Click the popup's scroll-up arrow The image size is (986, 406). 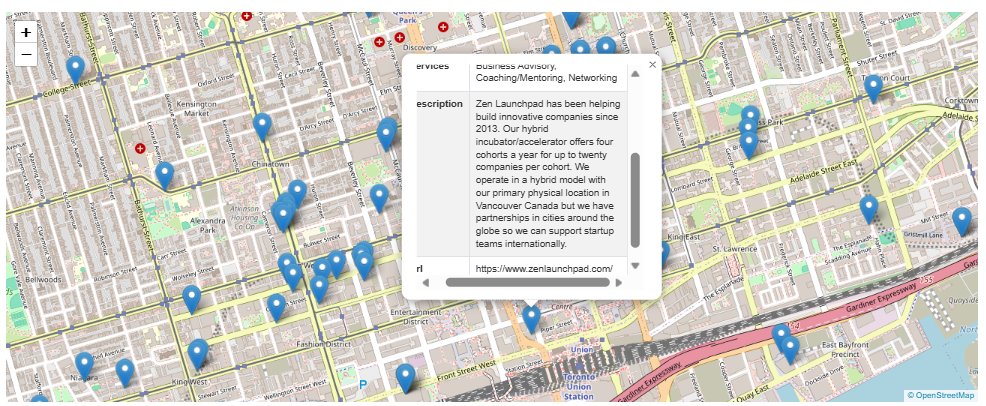click(635, 74)
